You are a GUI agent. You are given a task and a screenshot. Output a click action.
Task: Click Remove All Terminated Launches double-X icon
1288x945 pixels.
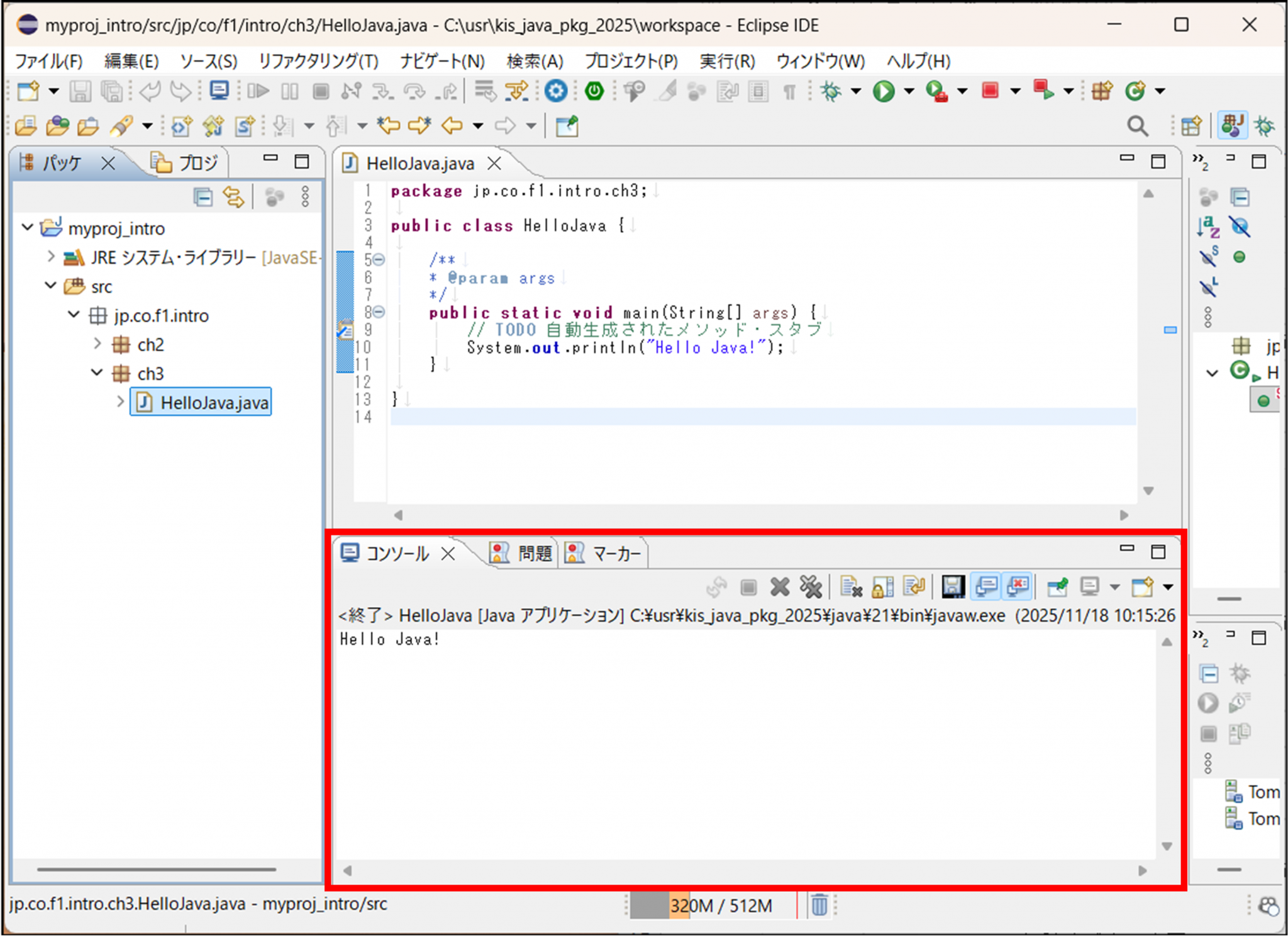point(811,587)
